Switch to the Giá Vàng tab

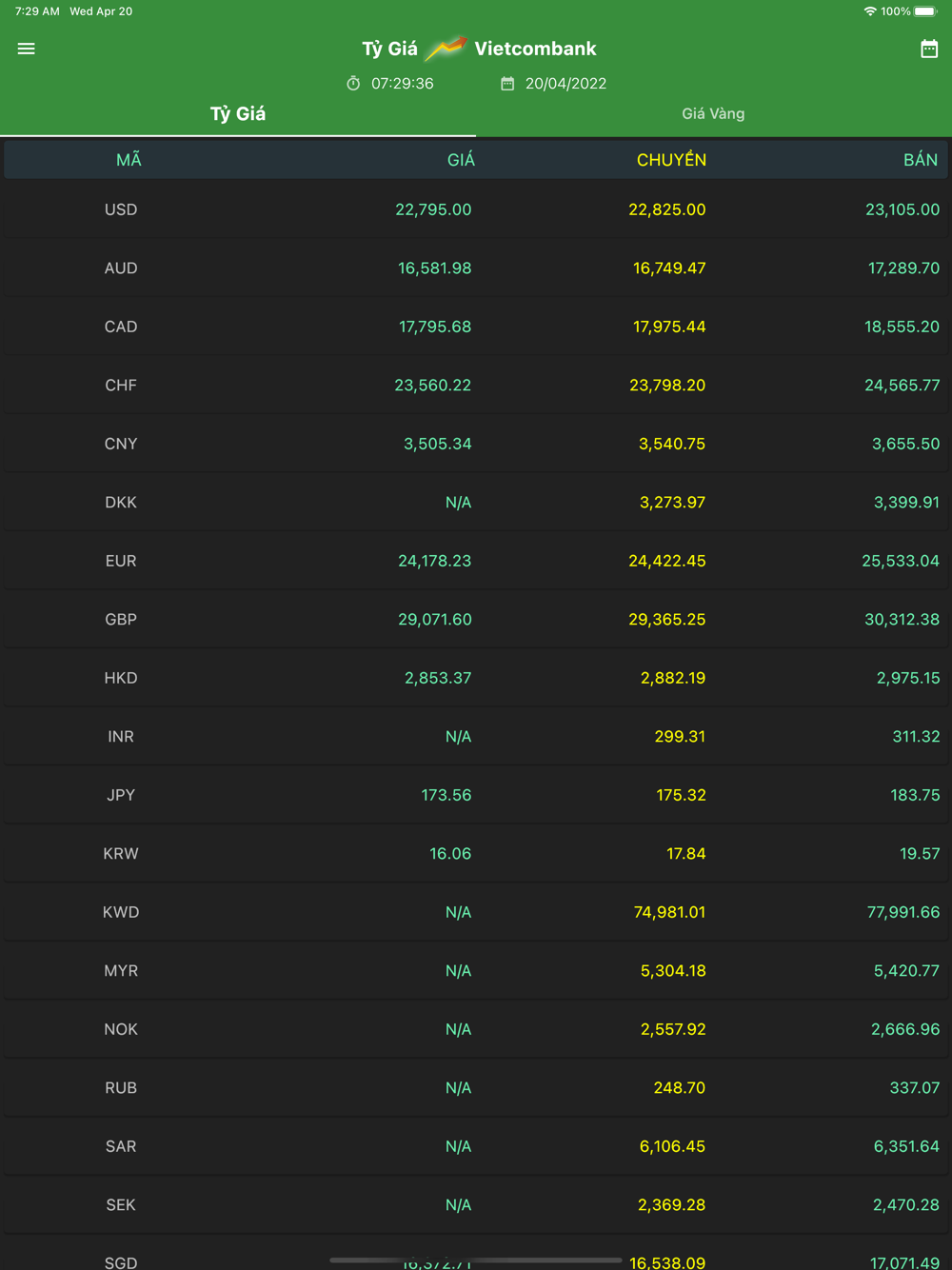(x=713, y=114)
